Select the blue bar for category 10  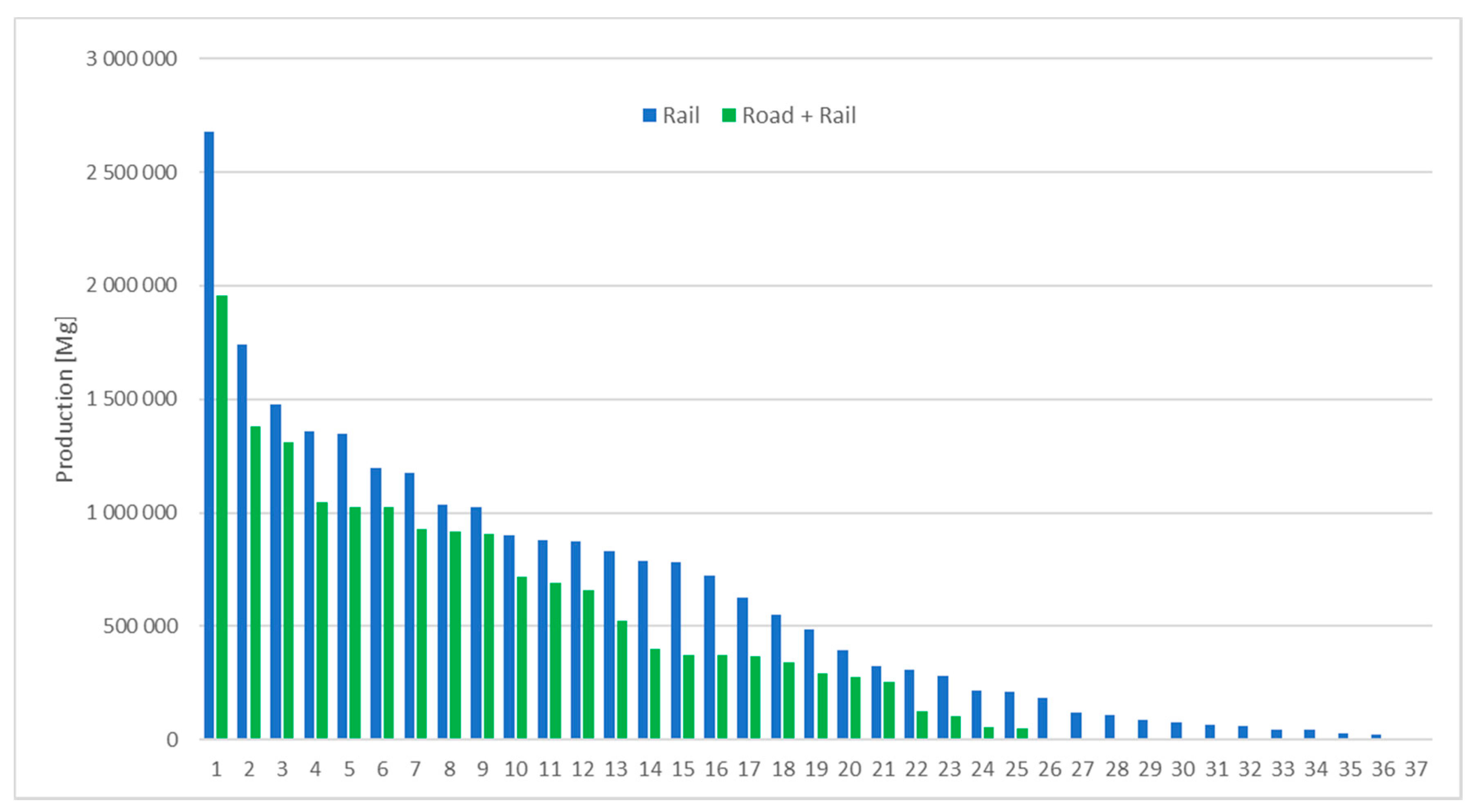click(509, 637)
